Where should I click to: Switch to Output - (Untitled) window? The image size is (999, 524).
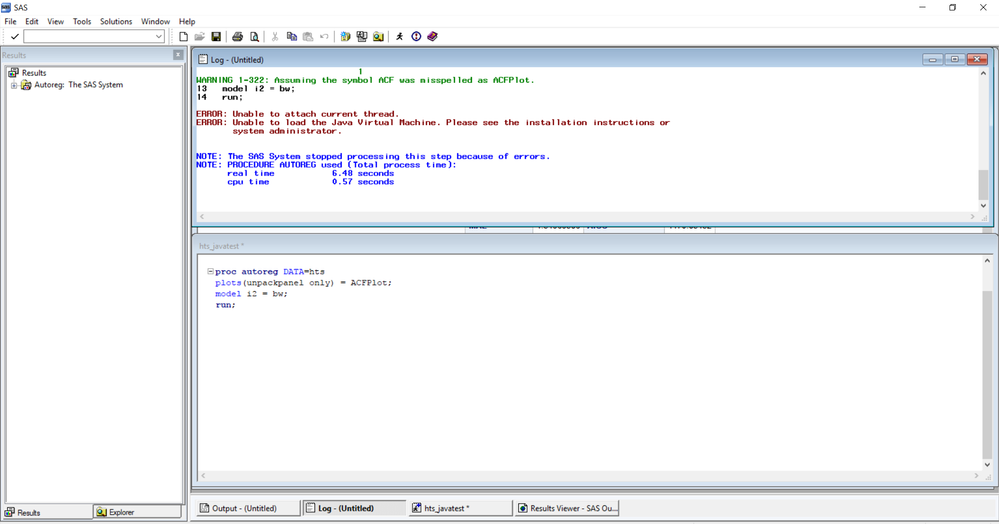pos(245,508)
